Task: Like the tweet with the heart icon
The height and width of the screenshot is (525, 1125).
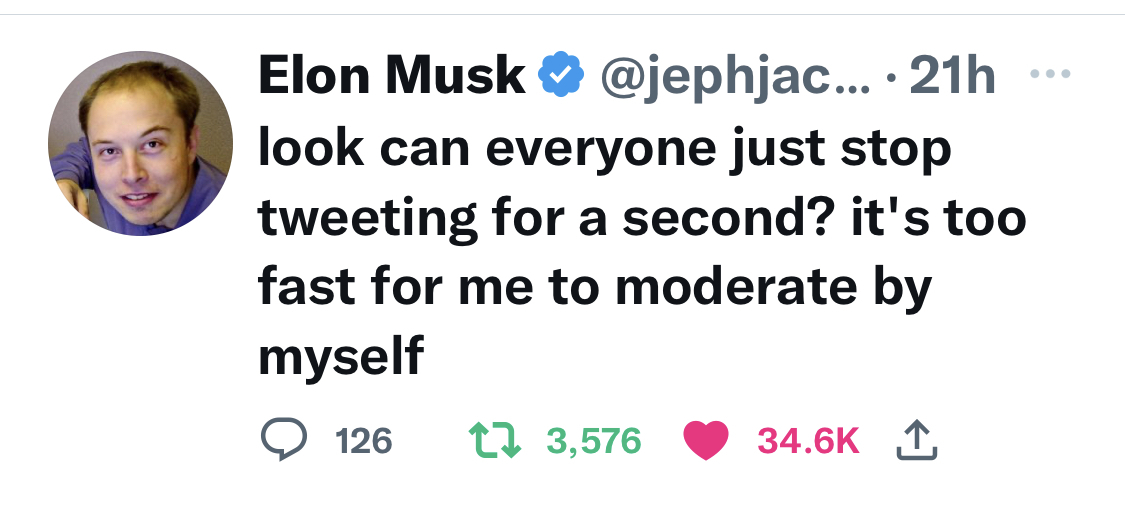Action: [705, 440]
